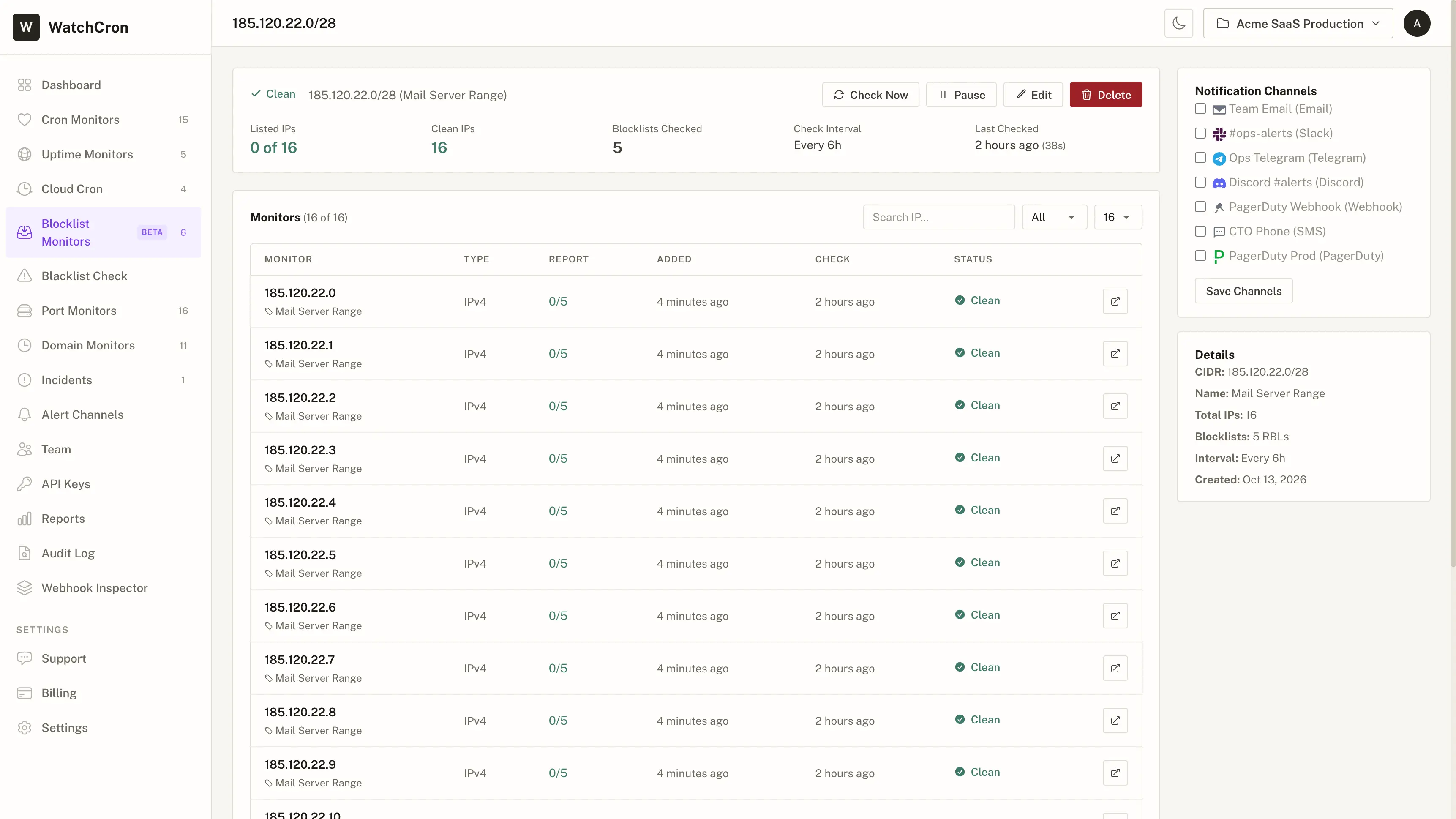
Task: Enable CTO Phone SMS channel
Action: click(x=1200, y=231)
